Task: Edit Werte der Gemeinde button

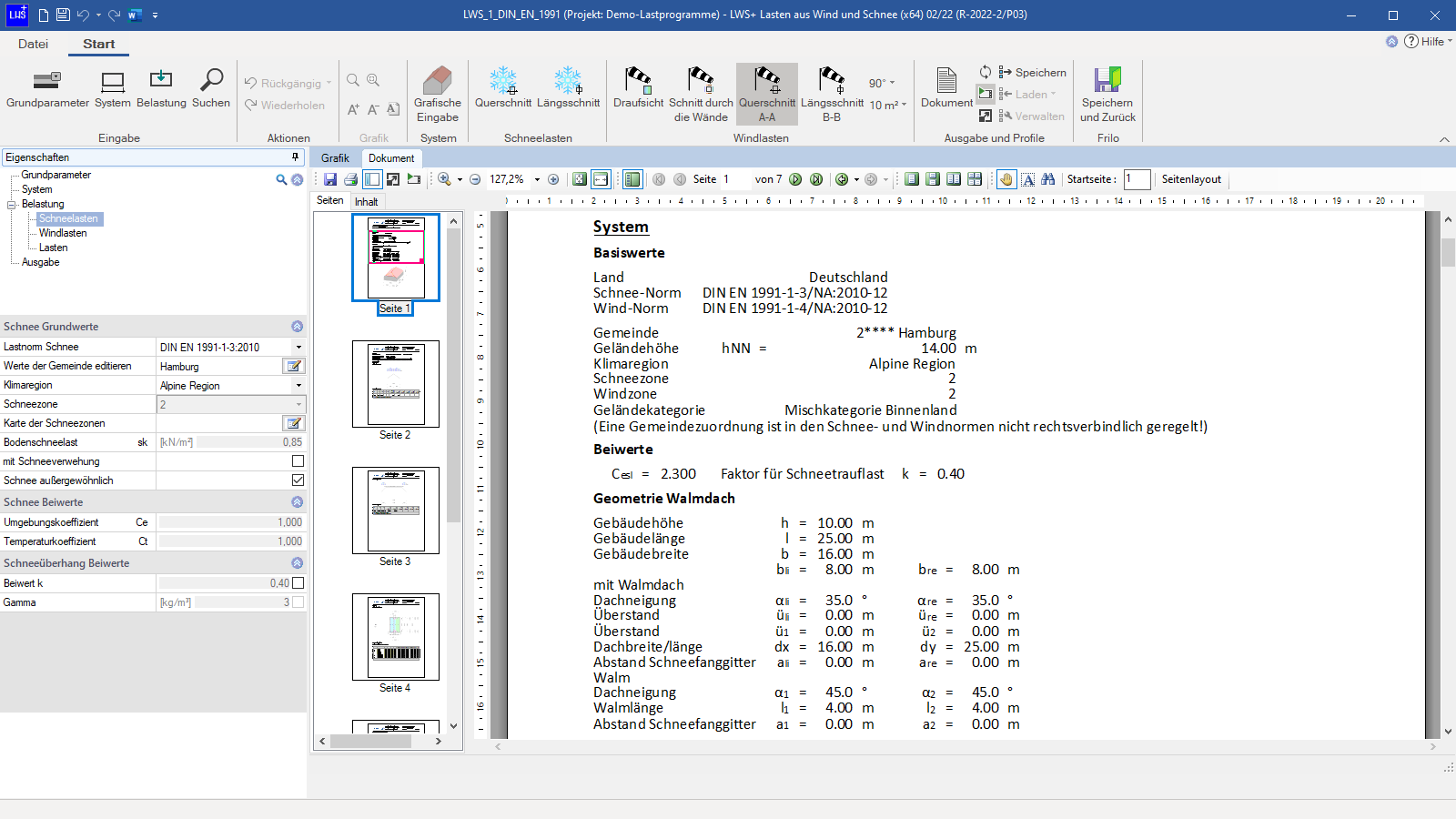Action: click(x=294, y=366)
